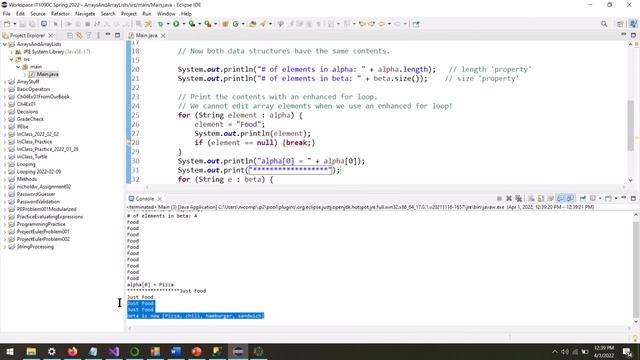Image resolution: width=640 pixels, height=360 pixels.
Task: Click the Coverage run icon
Action: (192, 24)
